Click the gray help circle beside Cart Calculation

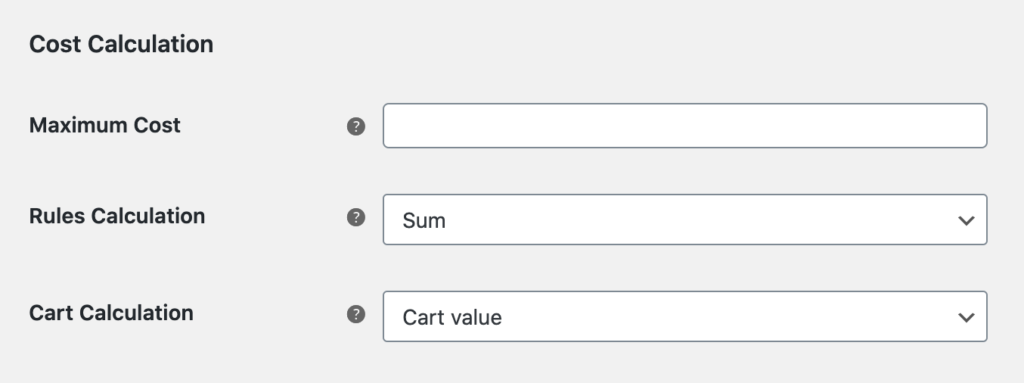(356, 314)
